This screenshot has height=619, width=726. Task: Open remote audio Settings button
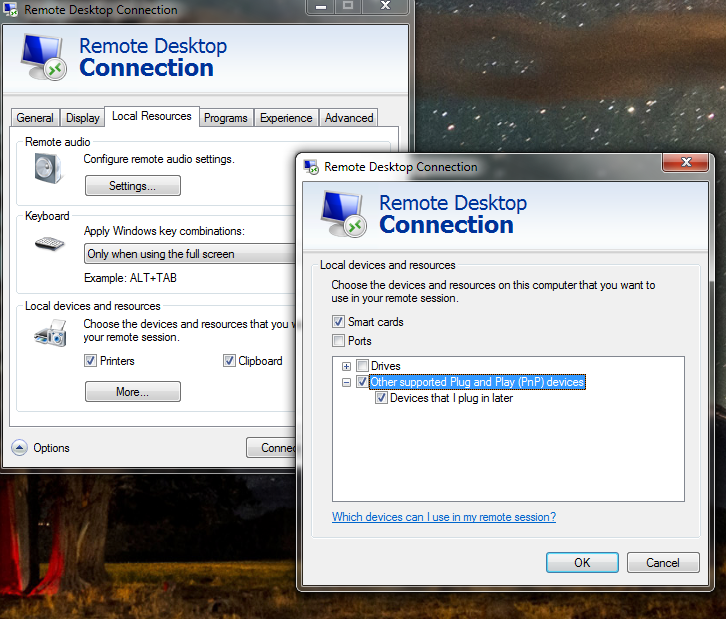(133, 186)
